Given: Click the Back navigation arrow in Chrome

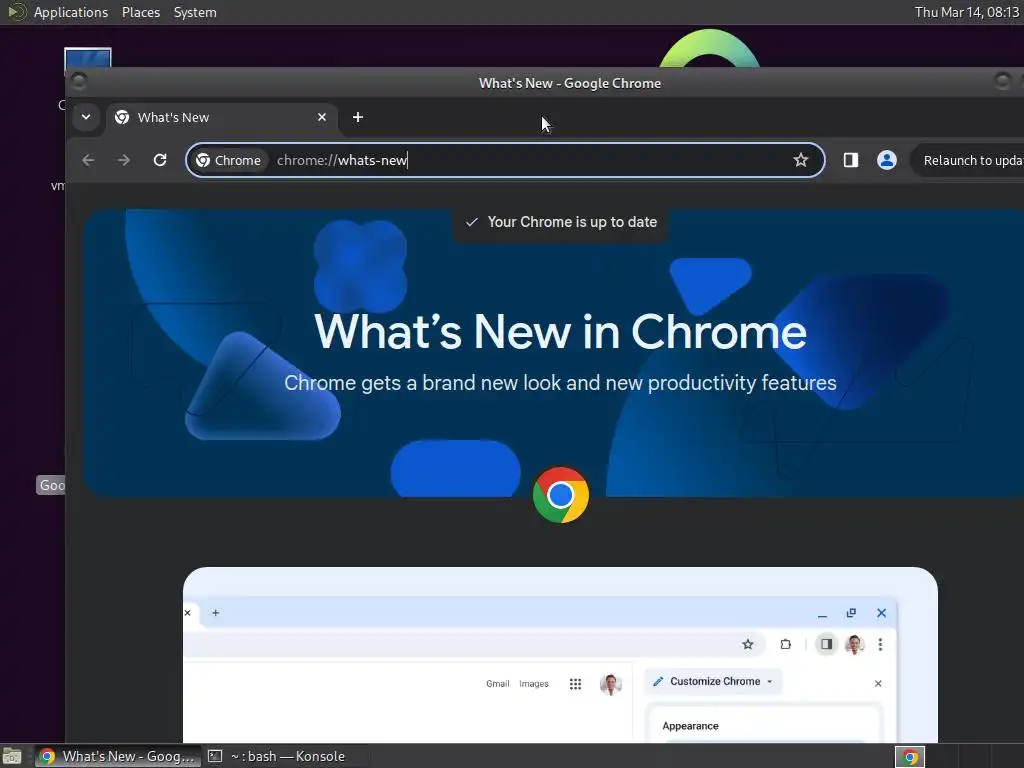Looking at the screenshot, I should tap(88, 160).
